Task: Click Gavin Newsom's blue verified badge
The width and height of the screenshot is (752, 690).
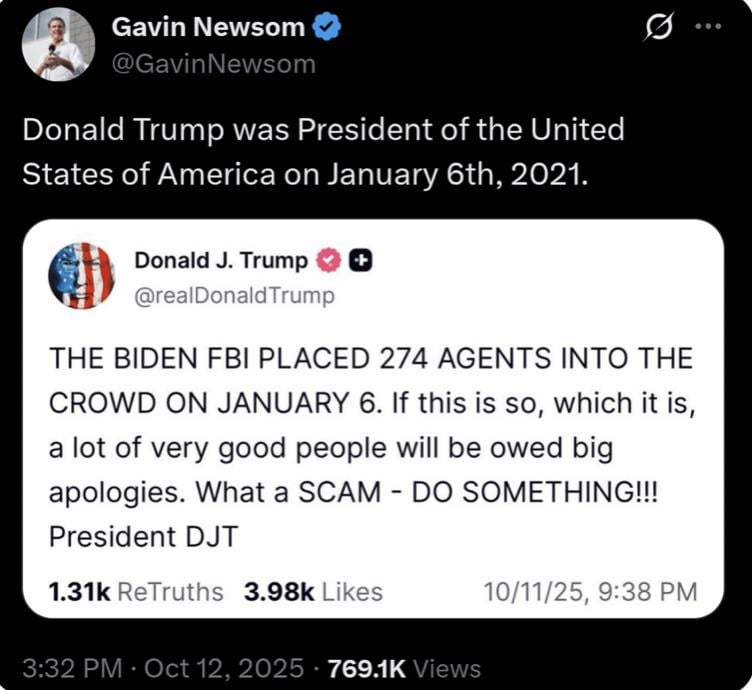Action: pyautogui.click(x=327, y=26)
